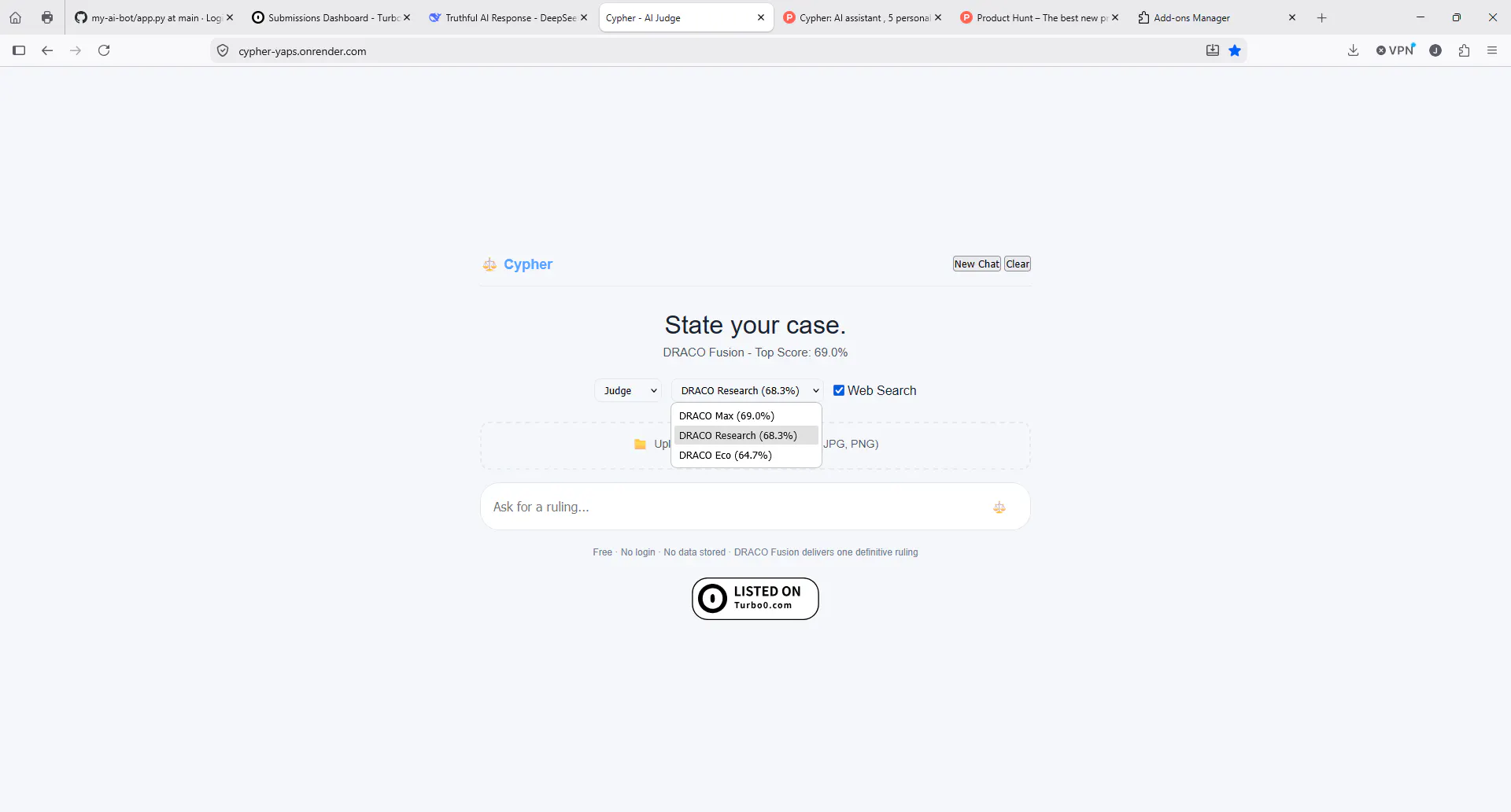Close the Product Hunt tab
The image size is (1511, 812).
click(1115, 17)
